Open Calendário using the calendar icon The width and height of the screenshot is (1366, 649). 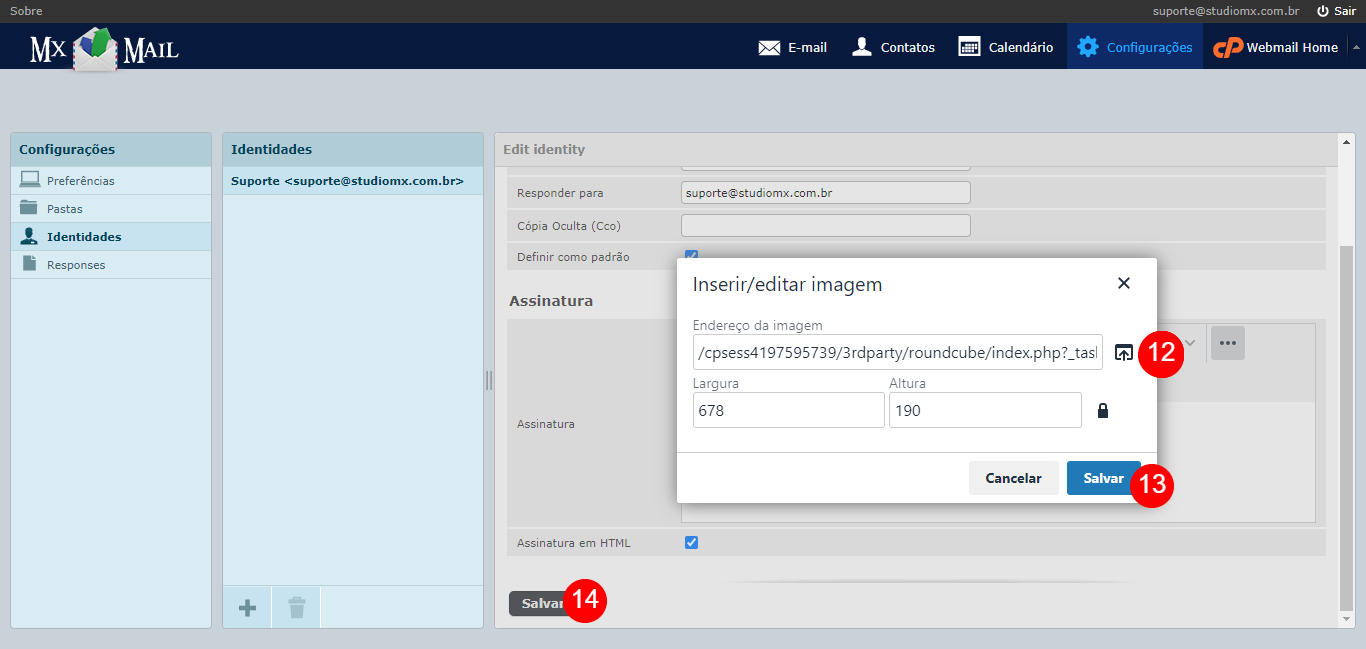[970, 46]
